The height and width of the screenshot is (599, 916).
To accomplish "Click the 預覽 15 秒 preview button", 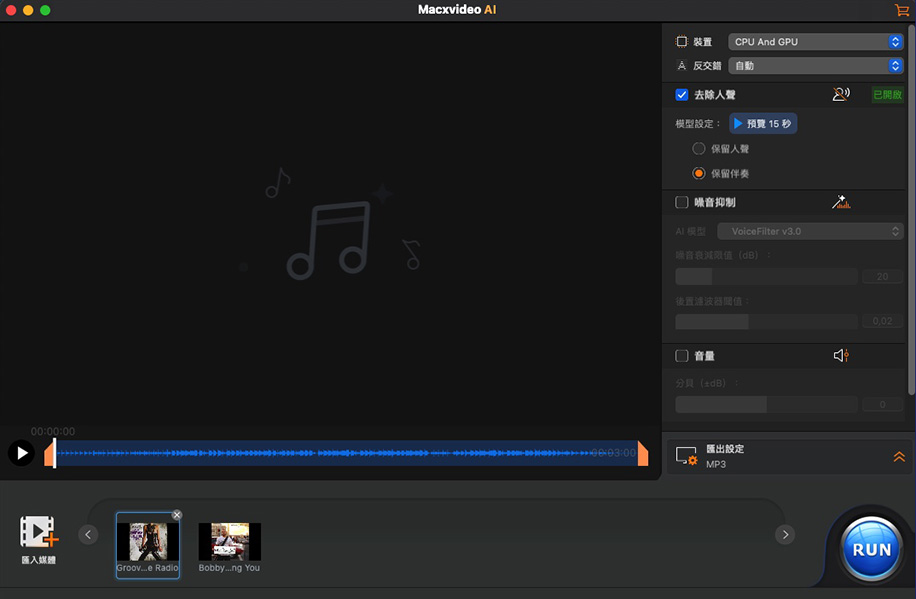I will (763, 123).
